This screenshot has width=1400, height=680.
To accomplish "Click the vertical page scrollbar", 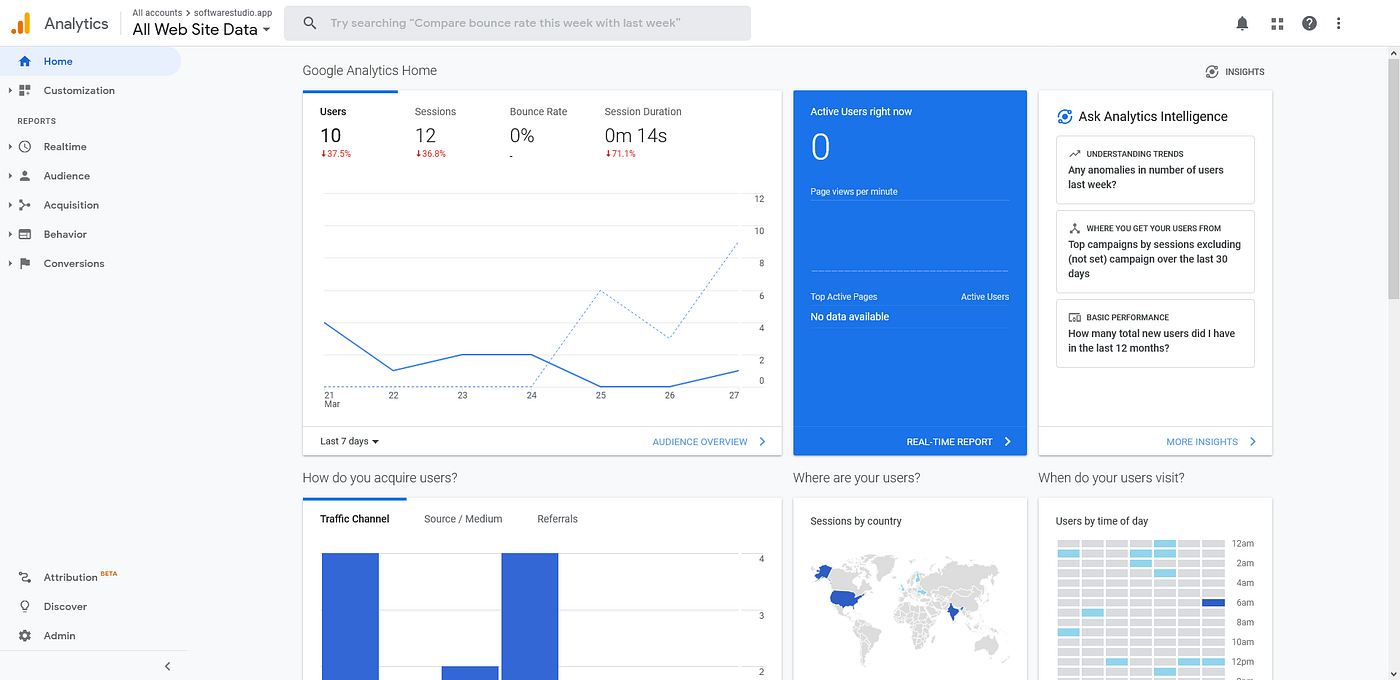I will tap(1393, 180).
